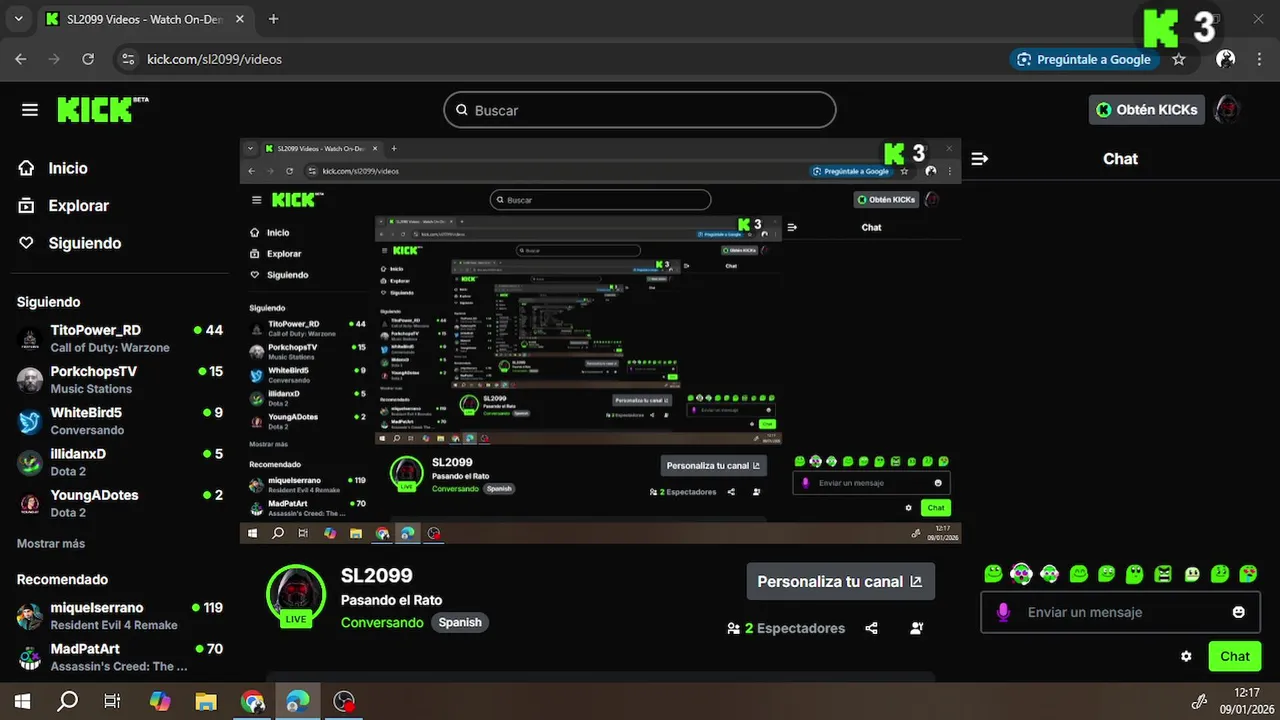Switch to Edge on the taskbar
Viewport: 1280px width, 720px height.
click(298, 702)
